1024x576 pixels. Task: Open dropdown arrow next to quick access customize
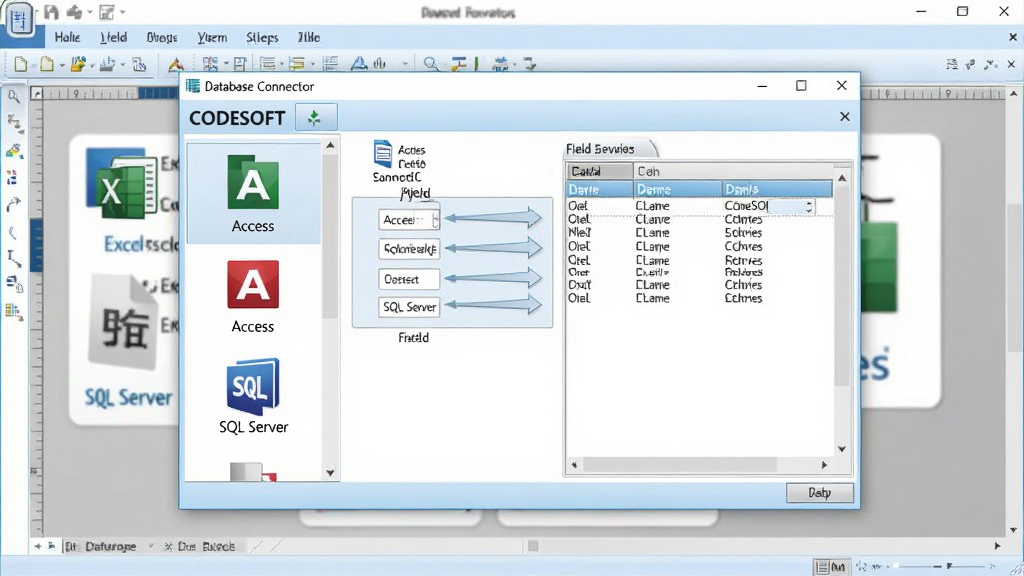pyautogui.click(x=123, y=12)
